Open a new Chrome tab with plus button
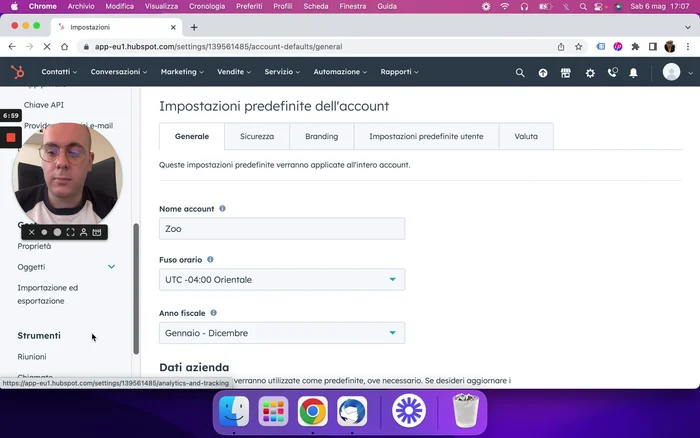 (194, 27)
